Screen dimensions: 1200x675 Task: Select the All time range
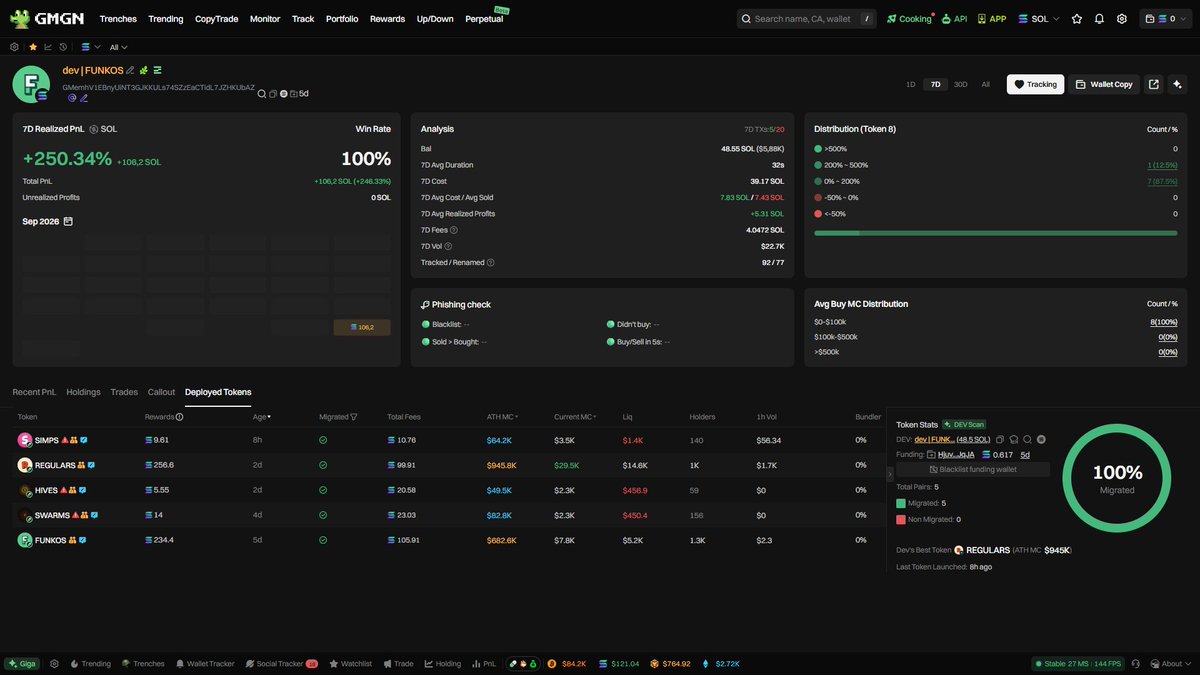985,84
